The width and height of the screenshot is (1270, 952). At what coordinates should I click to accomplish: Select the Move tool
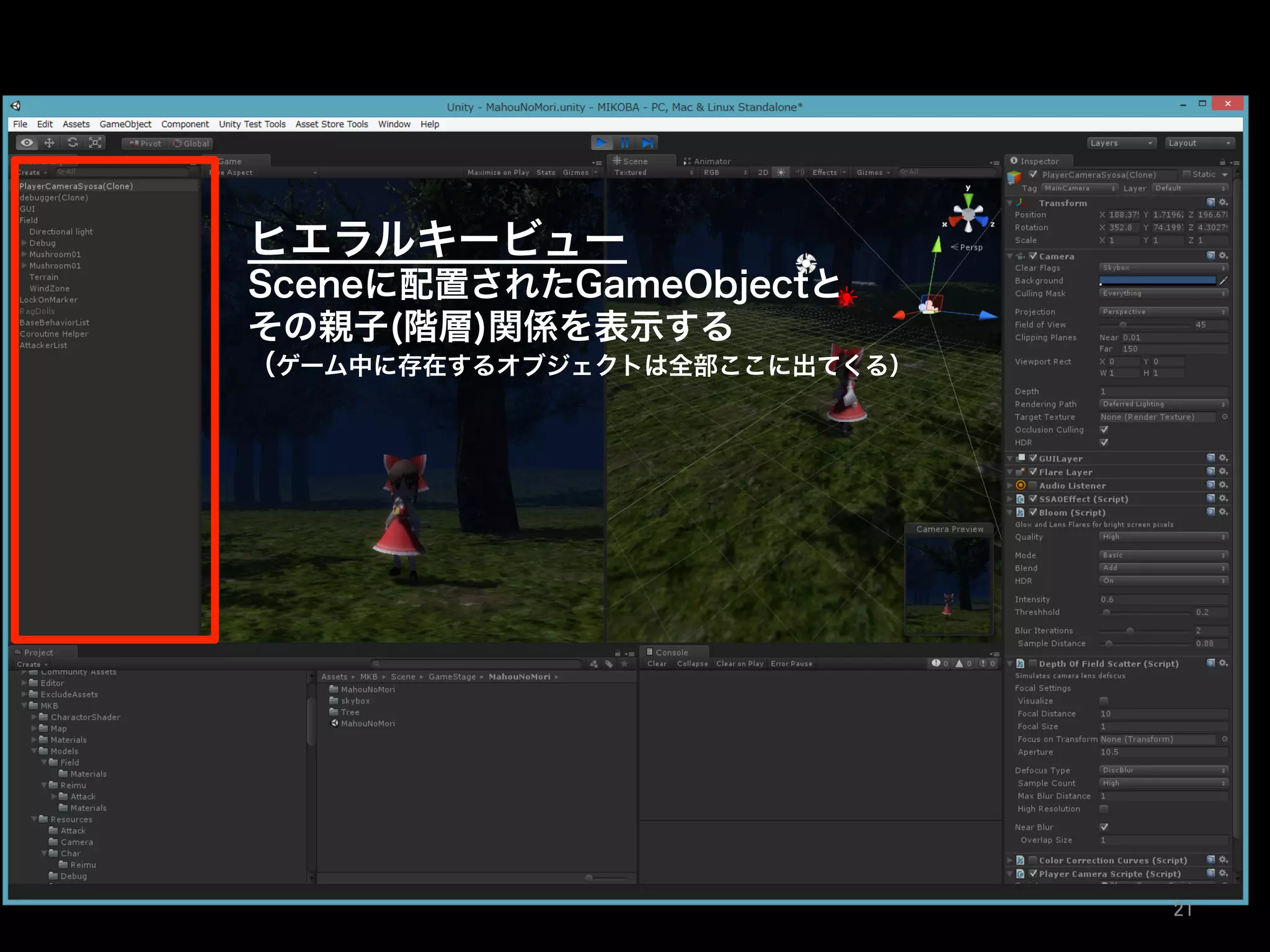50,143
